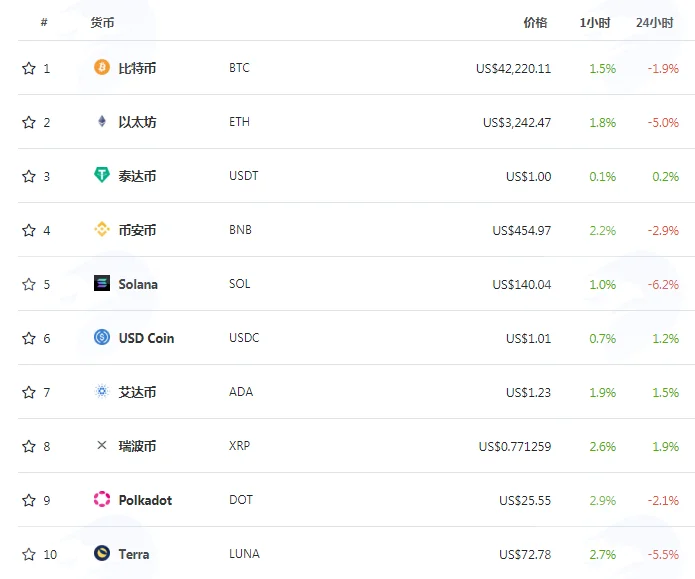This screenshot has width=695, height=579.
Task: Sort by the # rank column header
Action: point(44,22)
